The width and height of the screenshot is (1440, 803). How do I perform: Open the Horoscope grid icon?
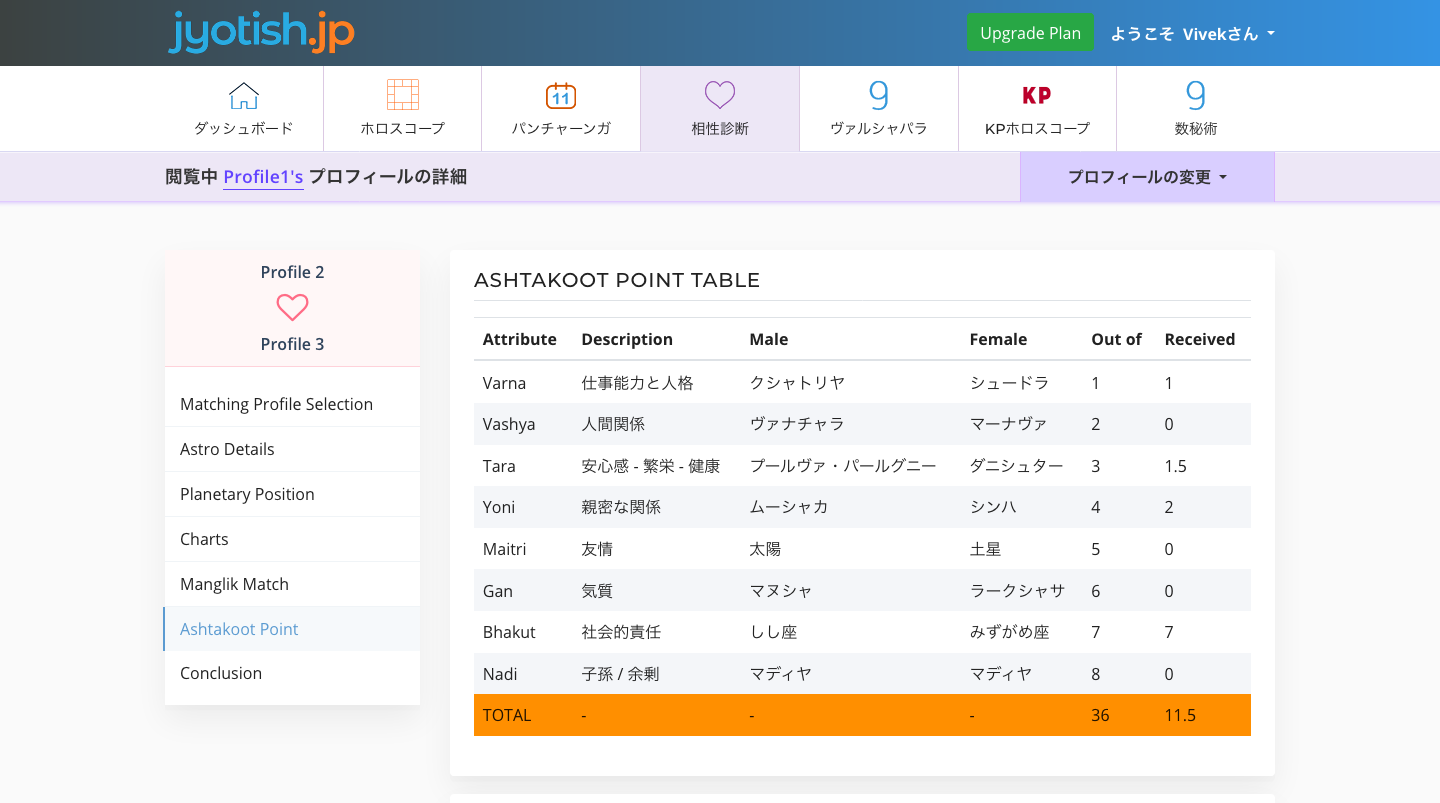pos(402,95)
